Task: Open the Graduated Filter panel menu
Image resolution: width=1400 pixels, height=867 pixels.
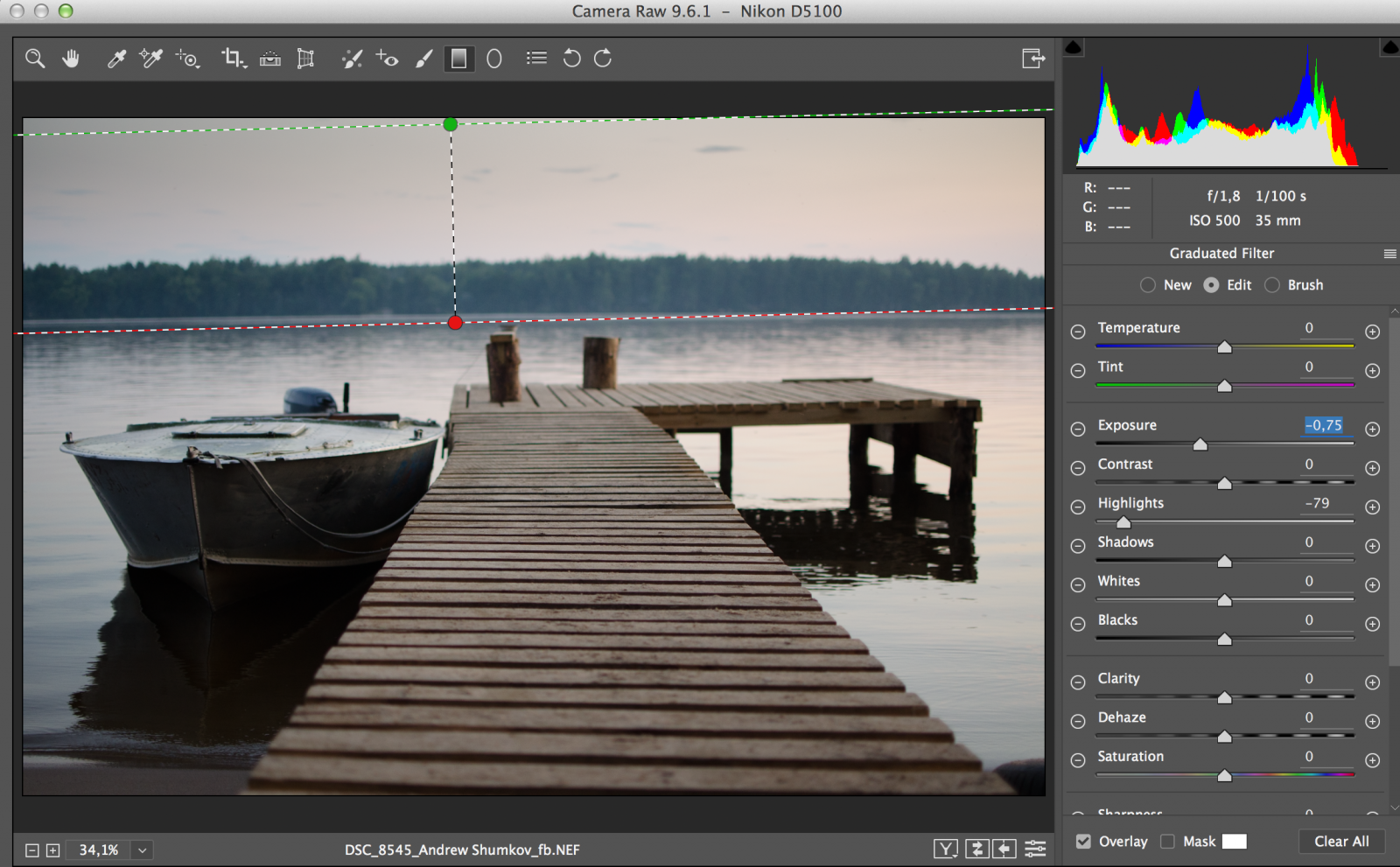Action: pos(1389,254)
